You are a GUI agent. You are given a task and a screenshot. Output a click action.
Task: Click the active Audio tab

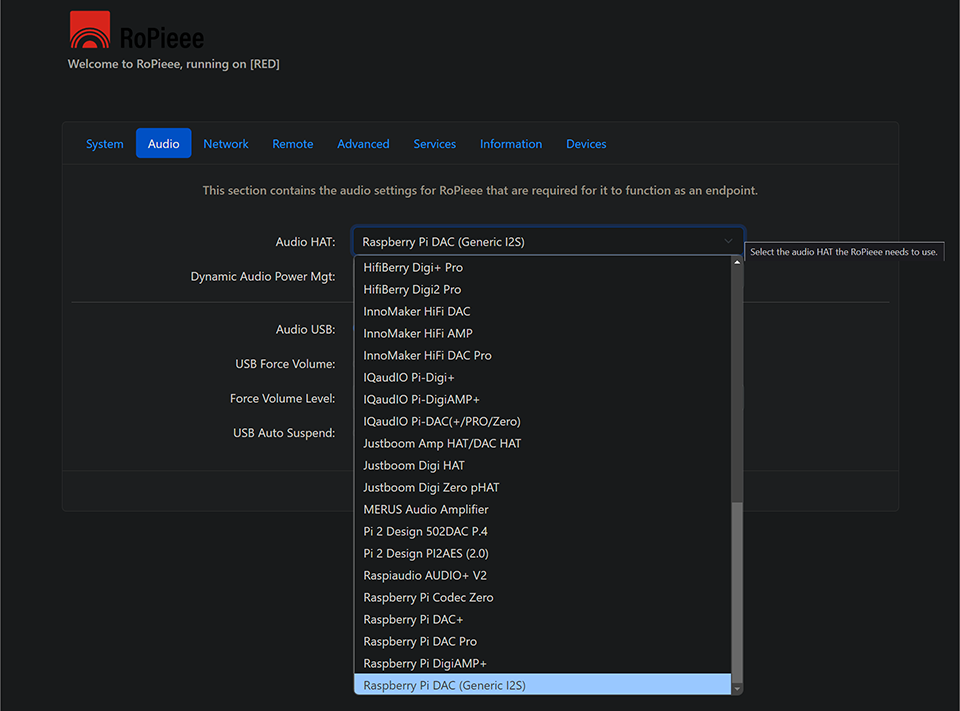(163, 144)
